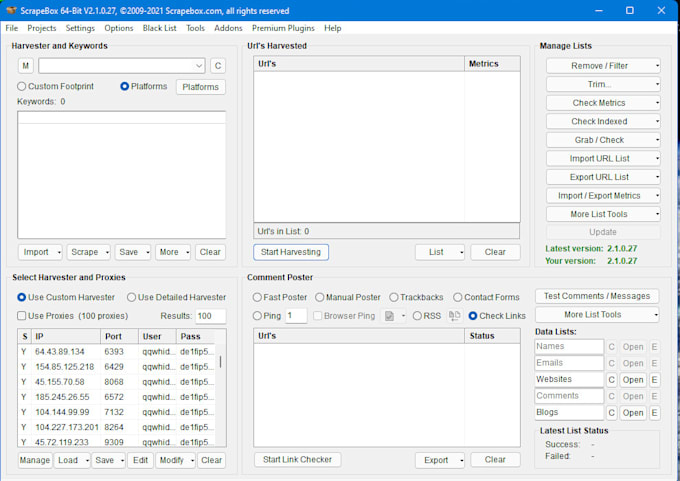The height and width of the screenshot is (481, 680).
Task: Click the Platforms button
Action: point(201,87)
